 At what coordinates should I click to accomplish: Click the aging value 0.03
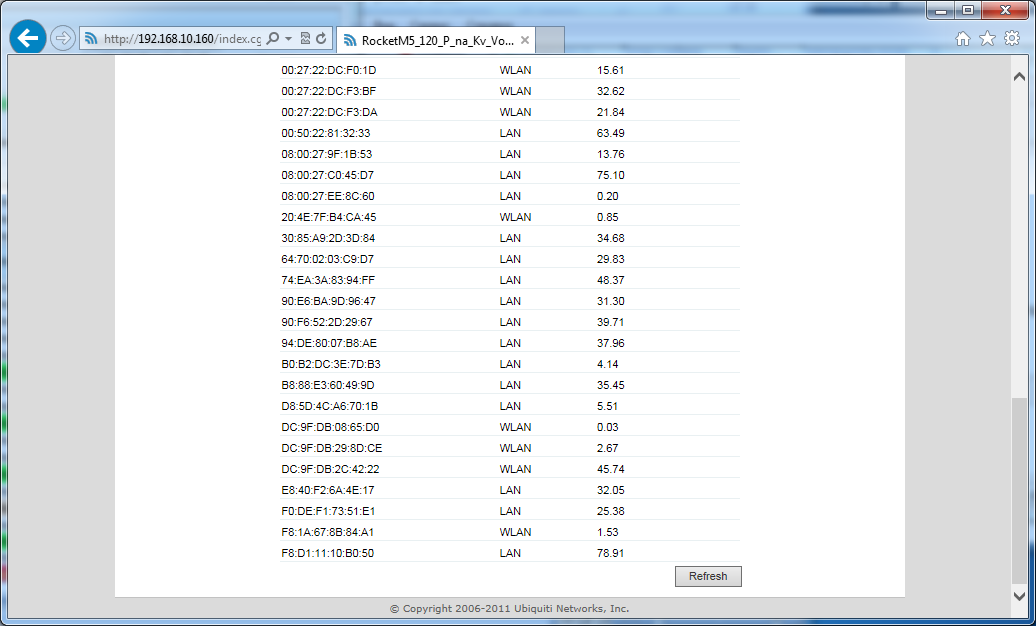pos(608,427)
